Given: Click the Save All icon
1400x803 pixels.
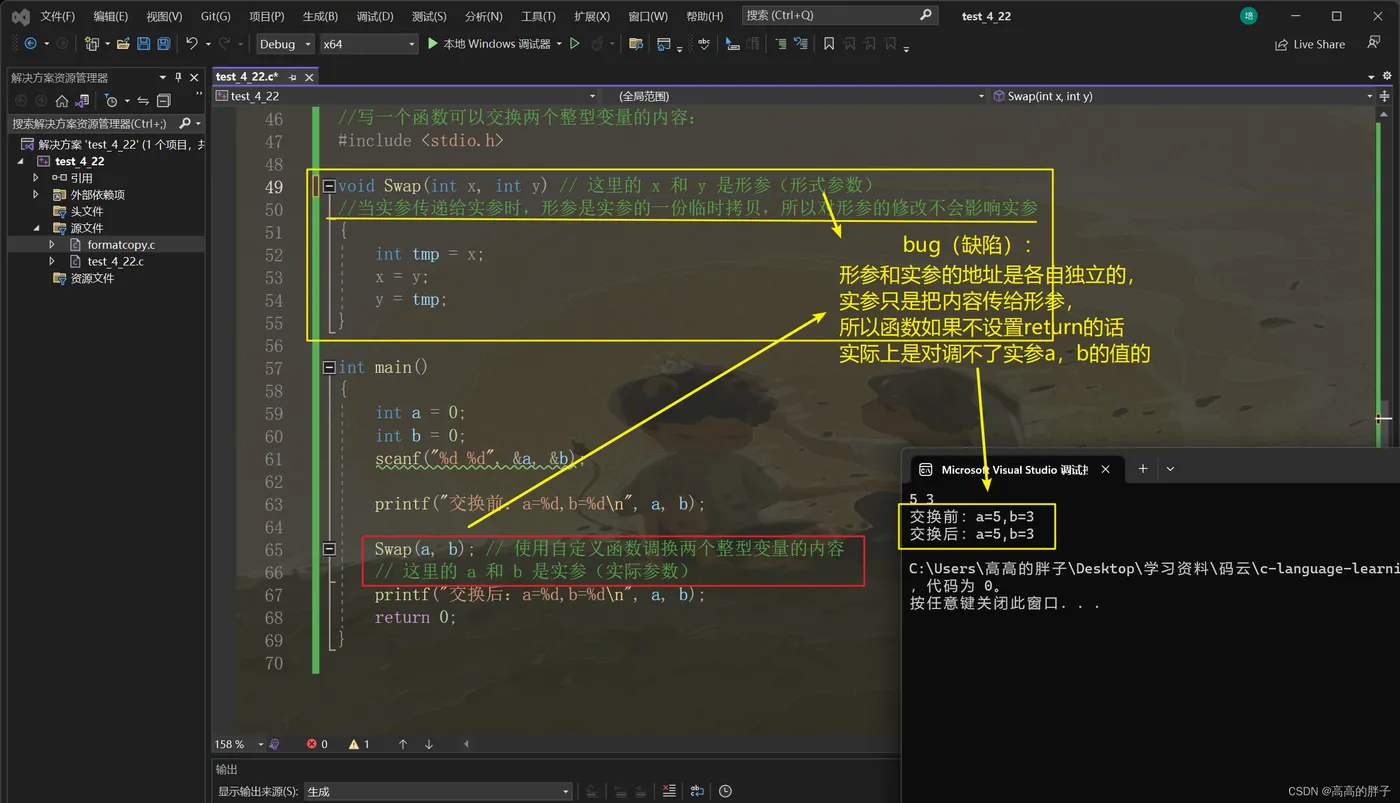Looking at the screenshot, I should [163, 44].
